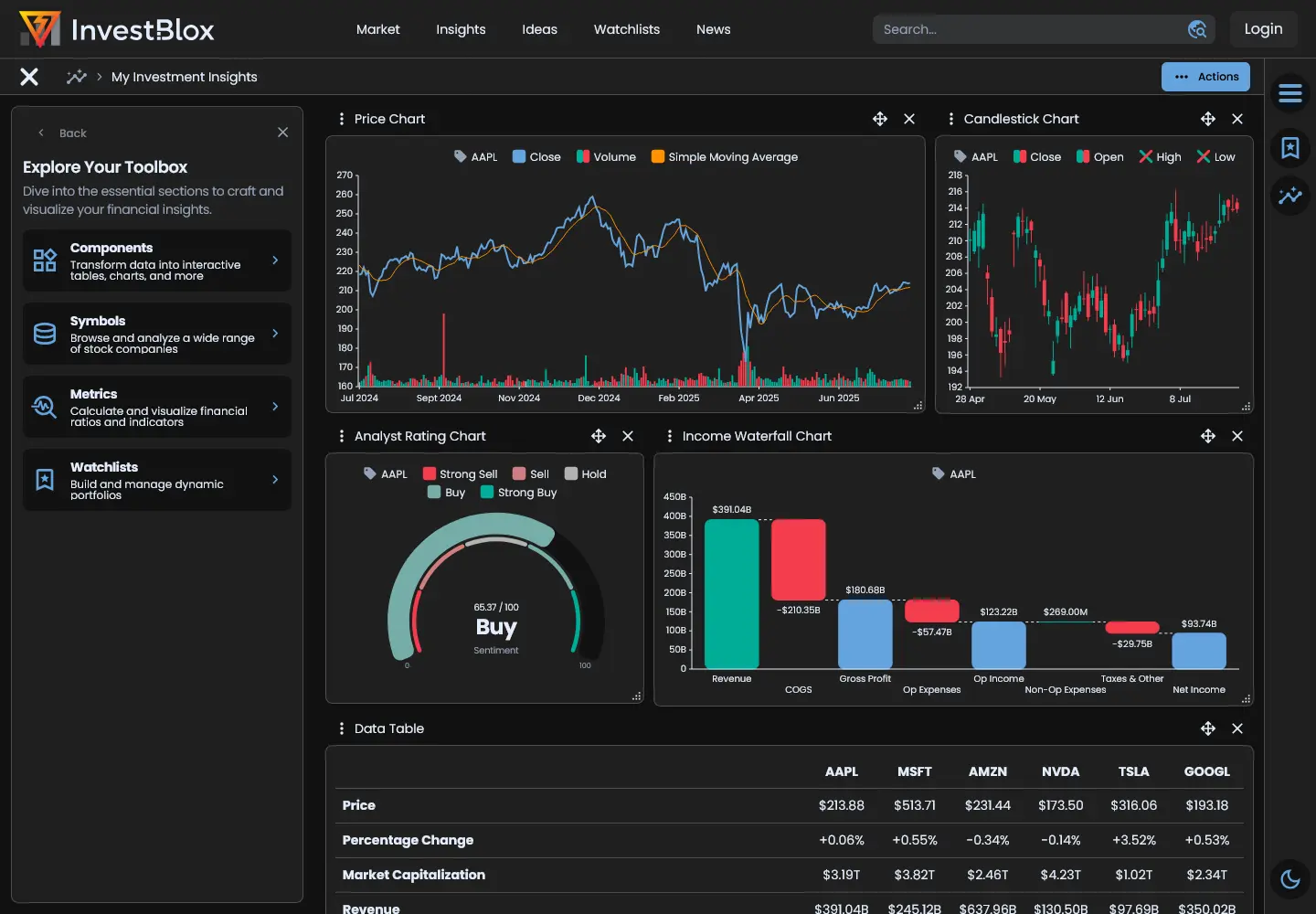Click the Income Waterfall Chart move handle
The width and height of the screenshot is (1316, 914).
click(1208, 436)
